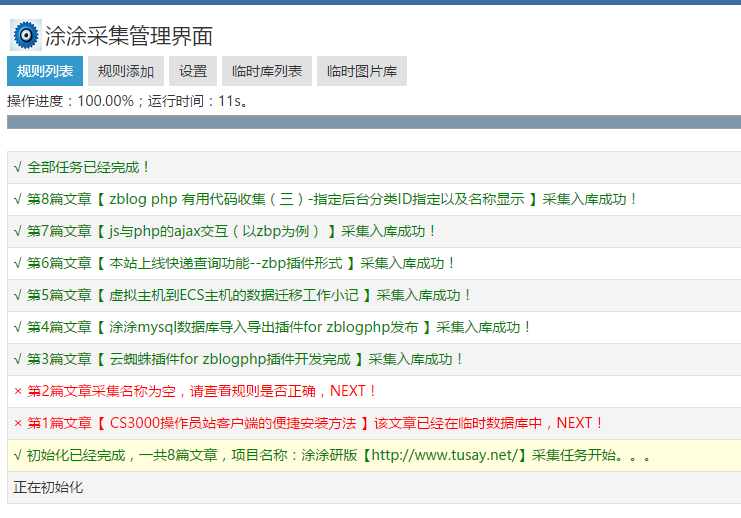Switch to the 规则添加 tab
This screenshot has width=741, height=518.
tap(126, 71)
